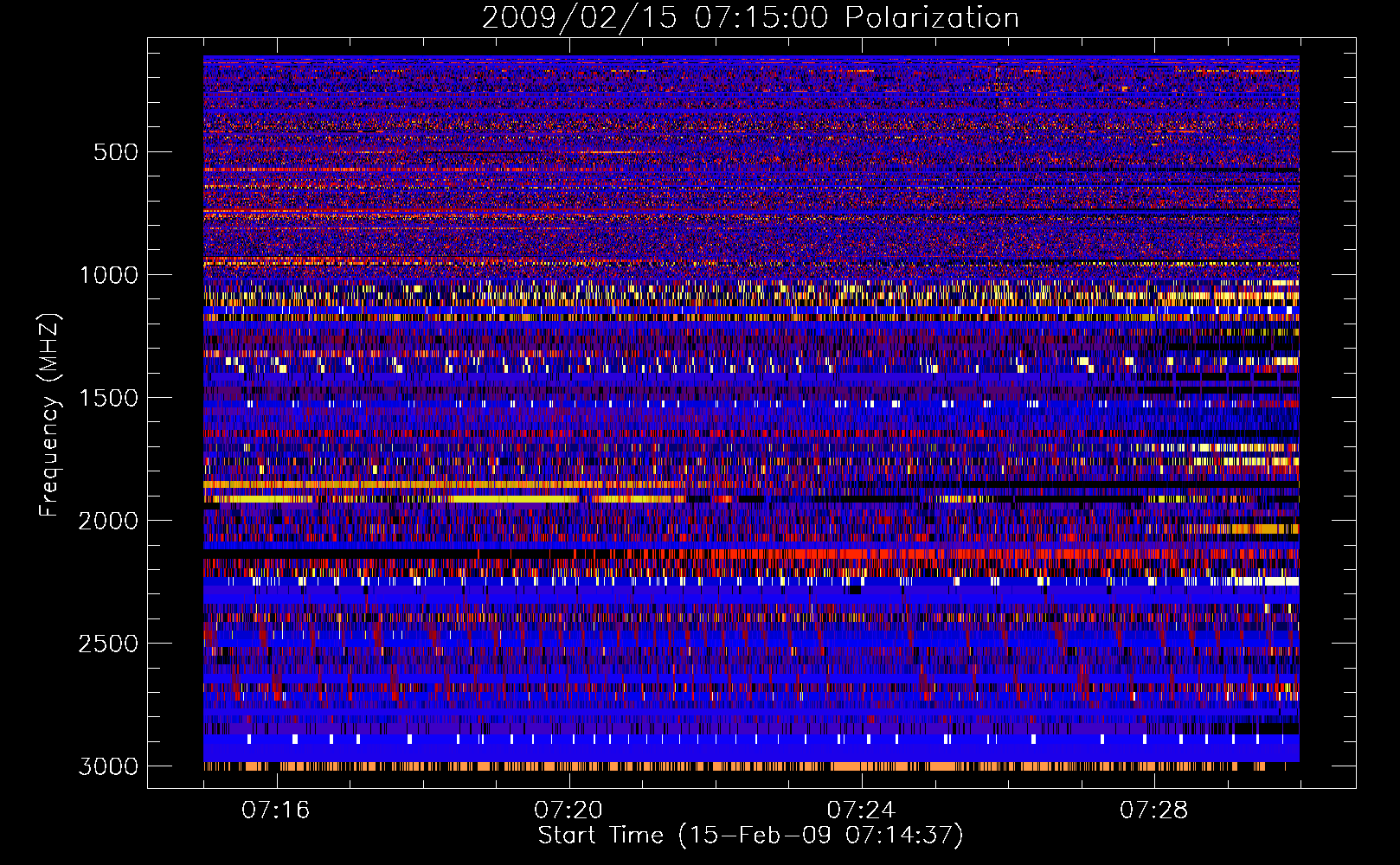Image resolution: width=1400 pixels, height=865 pixels.
Task: Click the 3000 frequency tick label
Action: 108,766
